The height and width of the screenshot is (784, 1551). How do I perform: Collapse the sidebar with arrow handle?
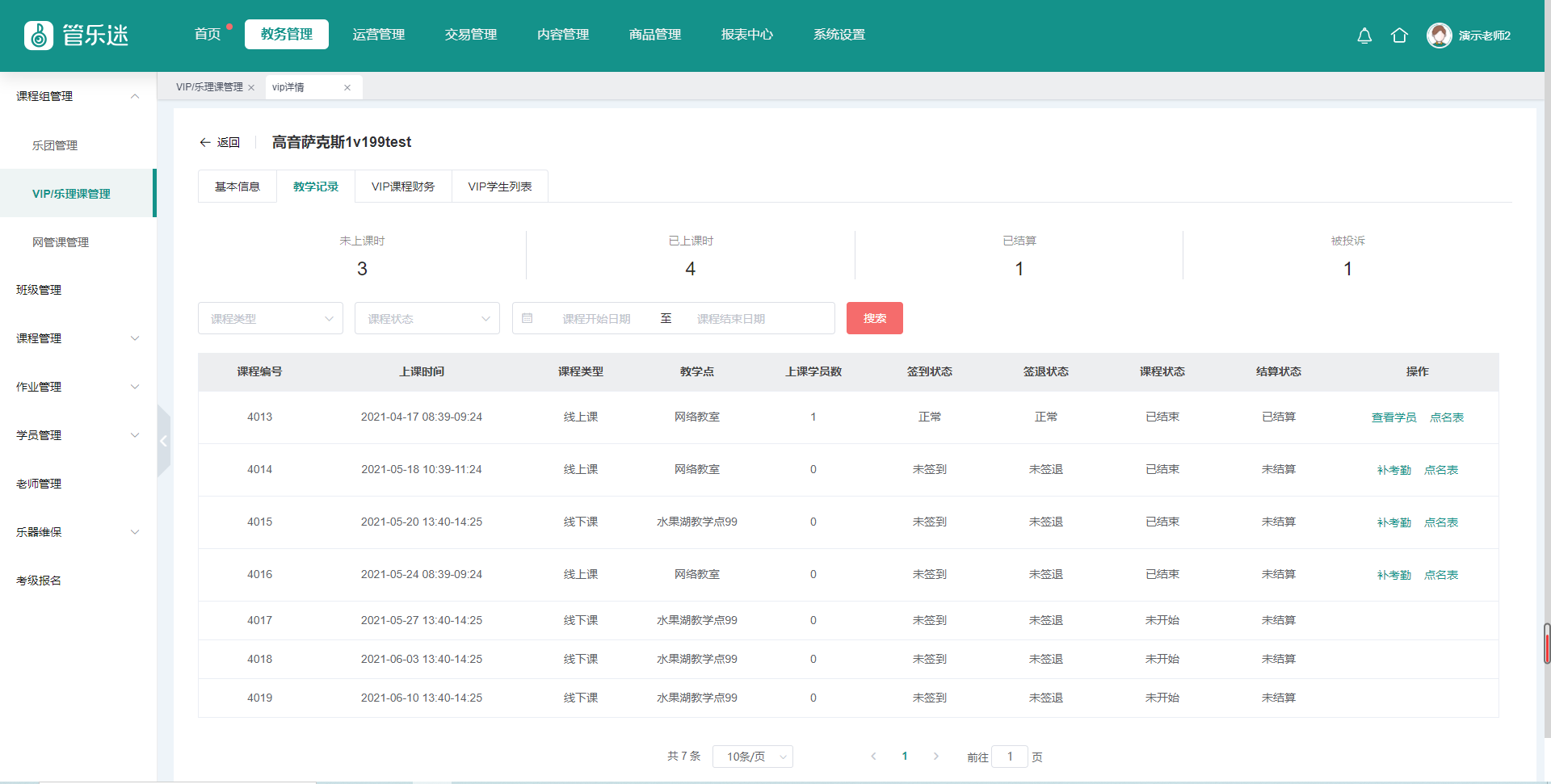[163, 441]
